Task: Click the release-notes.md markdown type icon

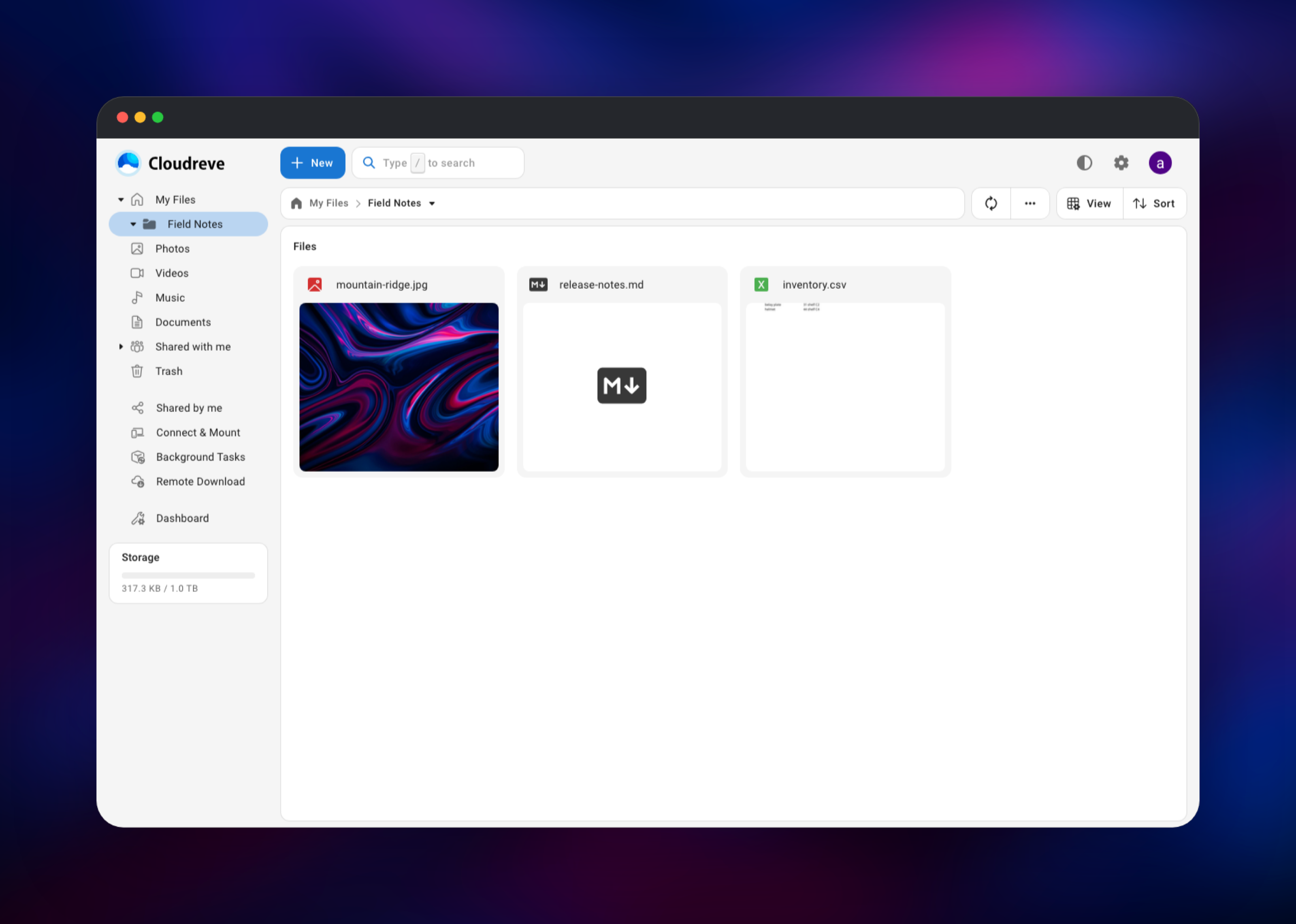Action: 538,285
